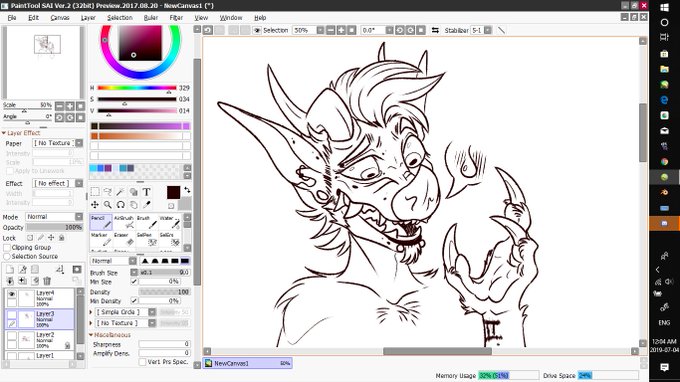Reset view rotation in the toolbar
Image resolution: width=680 pixels, height=382 pixels.
(x=421, y=30)
